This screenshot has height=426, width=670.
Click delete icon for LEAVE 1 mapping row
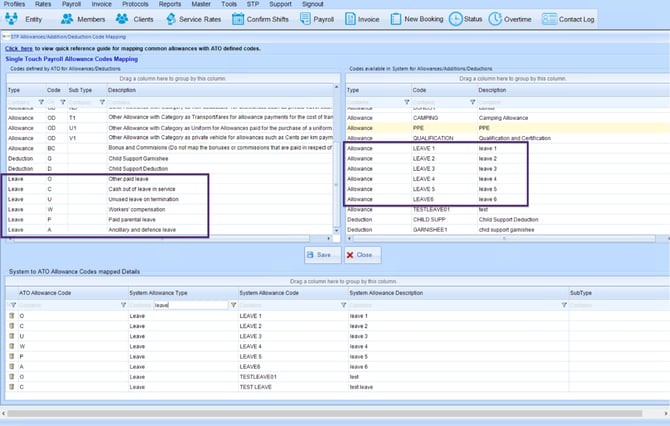[x=12, y=315]
